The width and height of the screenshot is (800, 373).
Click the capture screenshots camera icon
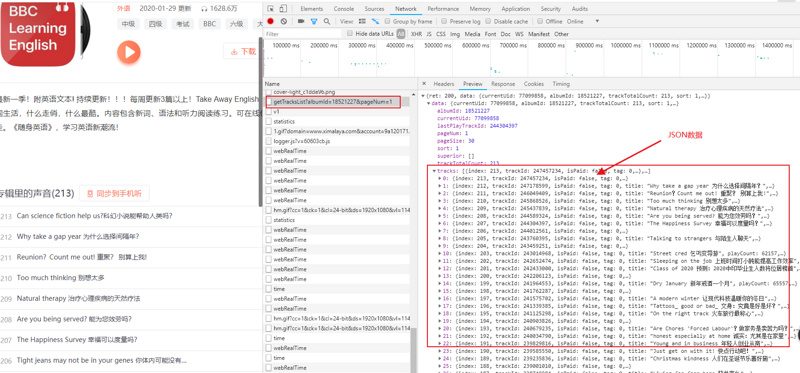pos(301,21)
